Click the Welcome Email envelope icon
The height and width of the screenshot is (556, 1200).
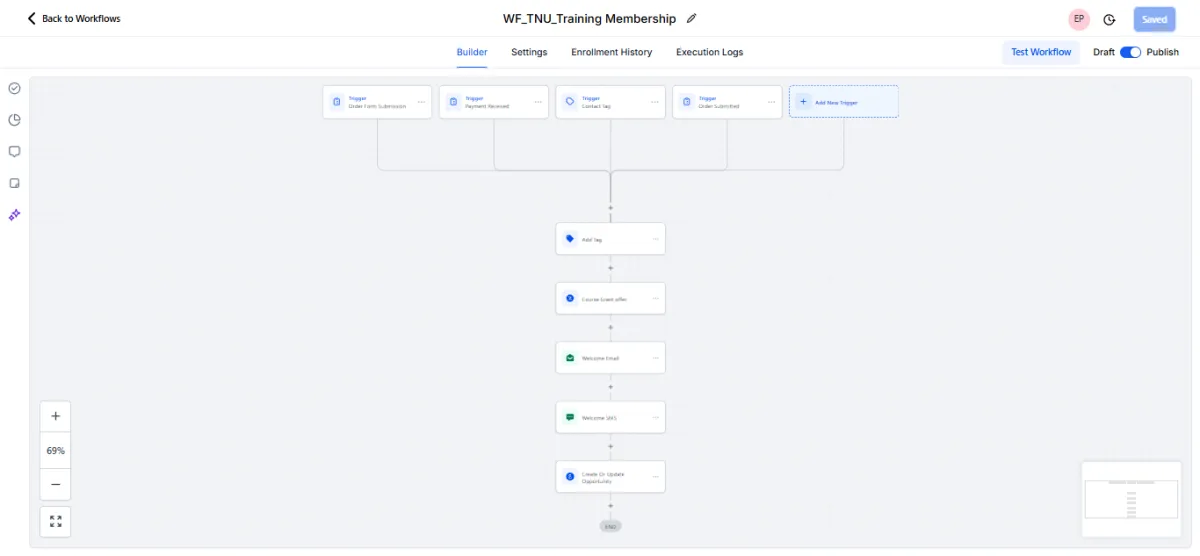(x=570, y=358)
